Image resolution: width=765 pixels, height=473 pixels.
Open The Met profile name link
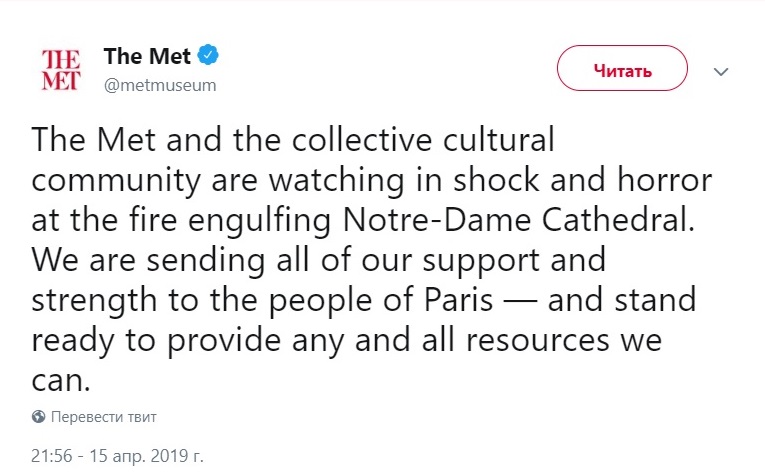coord(146,57)
